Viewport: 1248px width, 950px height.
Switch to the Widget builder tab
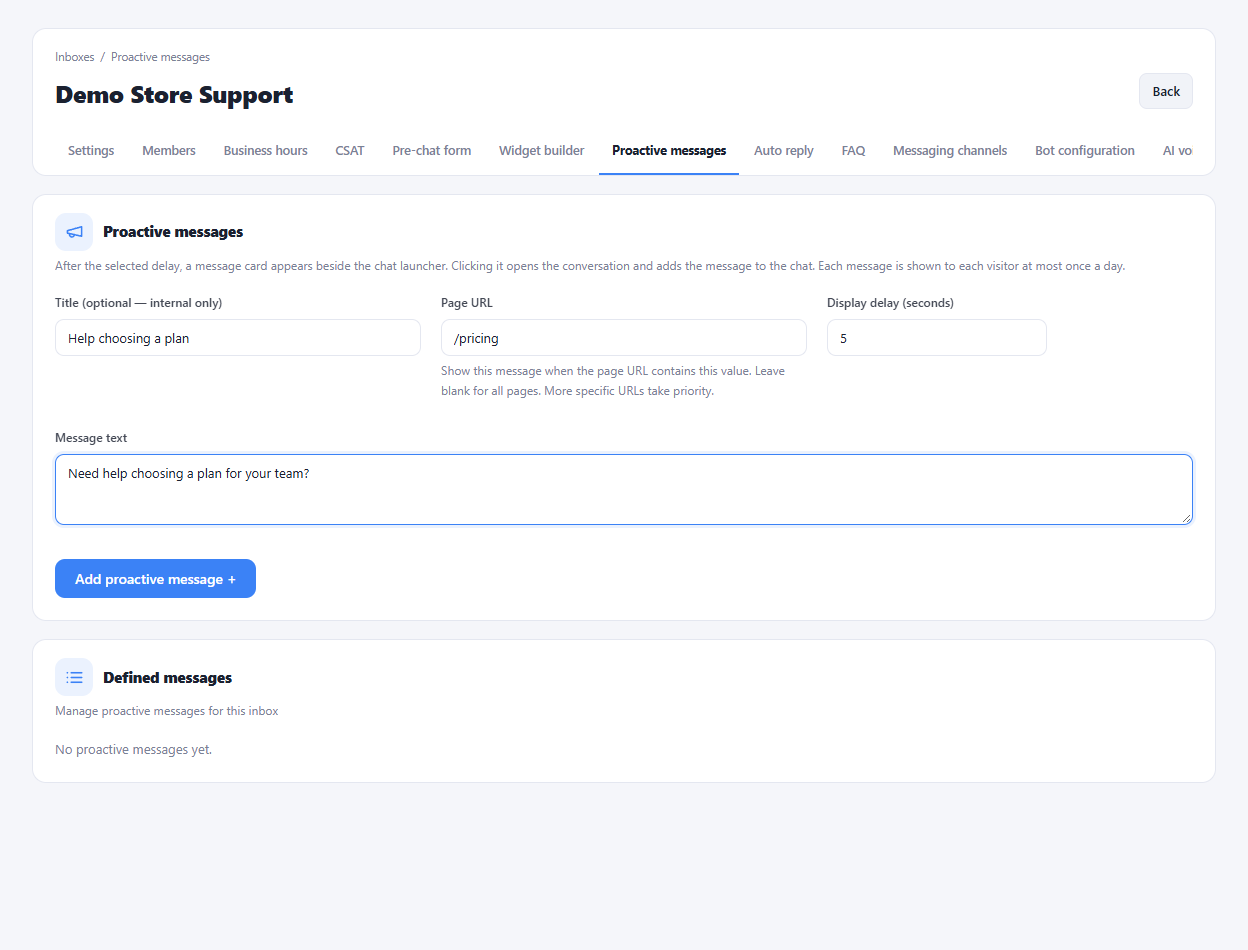(x=542, y=151)
